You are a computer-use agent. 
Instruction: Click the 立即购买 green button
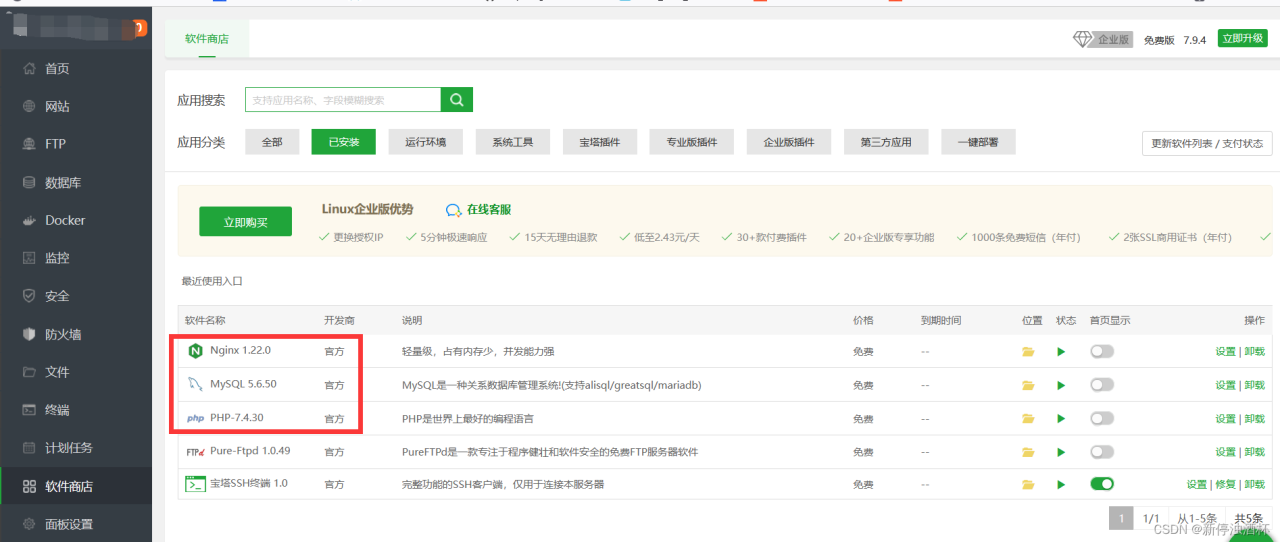[245, 222]
